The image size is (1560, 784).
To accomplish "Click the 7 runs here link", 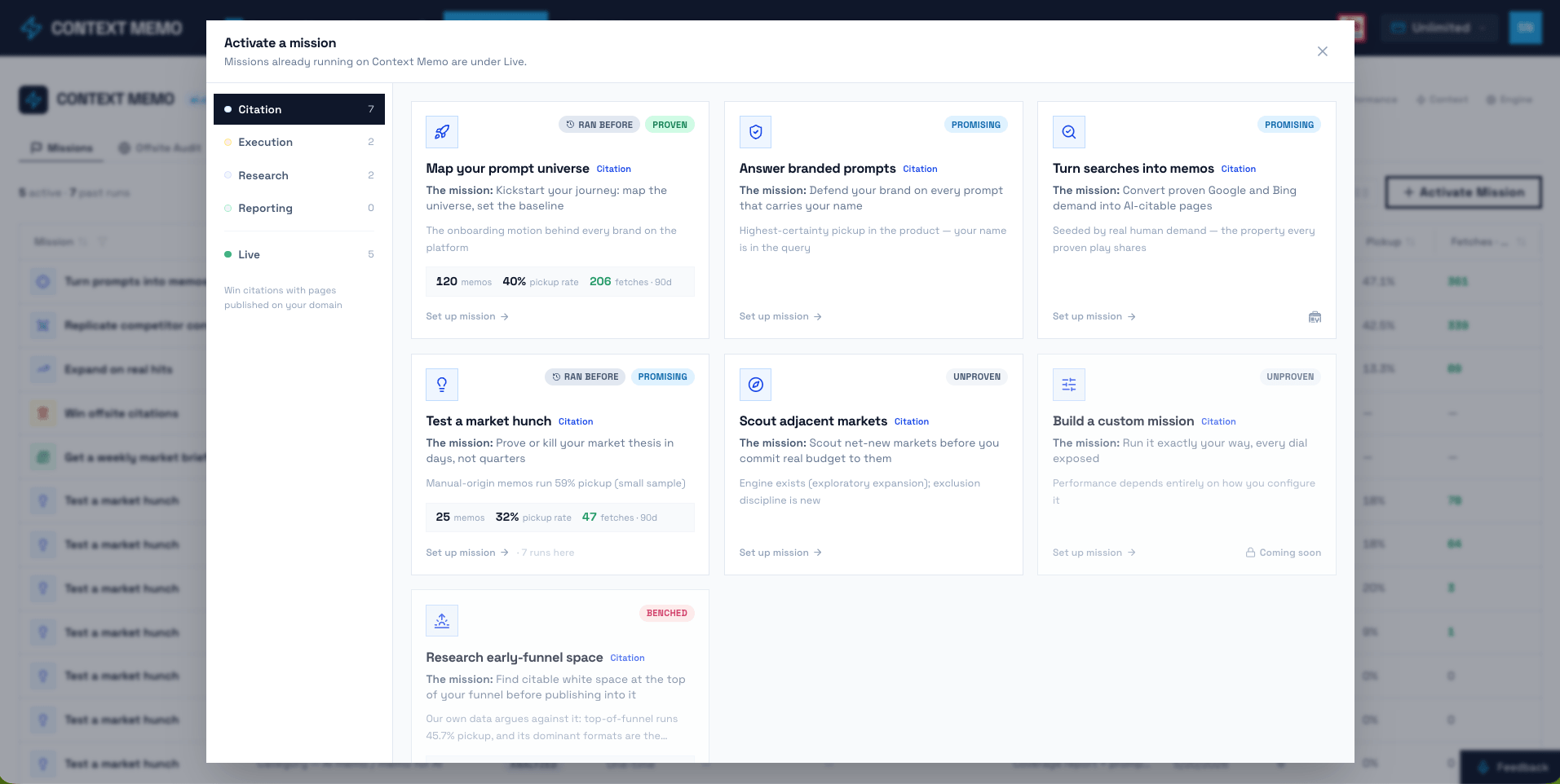I will point(548,553).
